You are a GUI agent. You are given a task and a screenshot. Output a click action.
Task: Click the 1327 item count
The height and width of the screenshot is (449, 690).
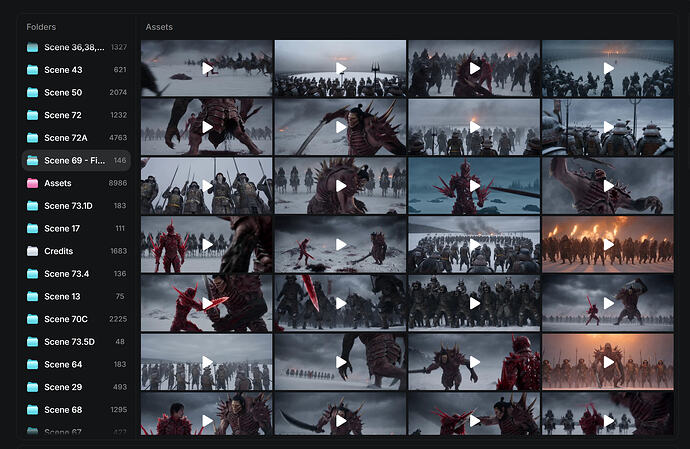119,47
